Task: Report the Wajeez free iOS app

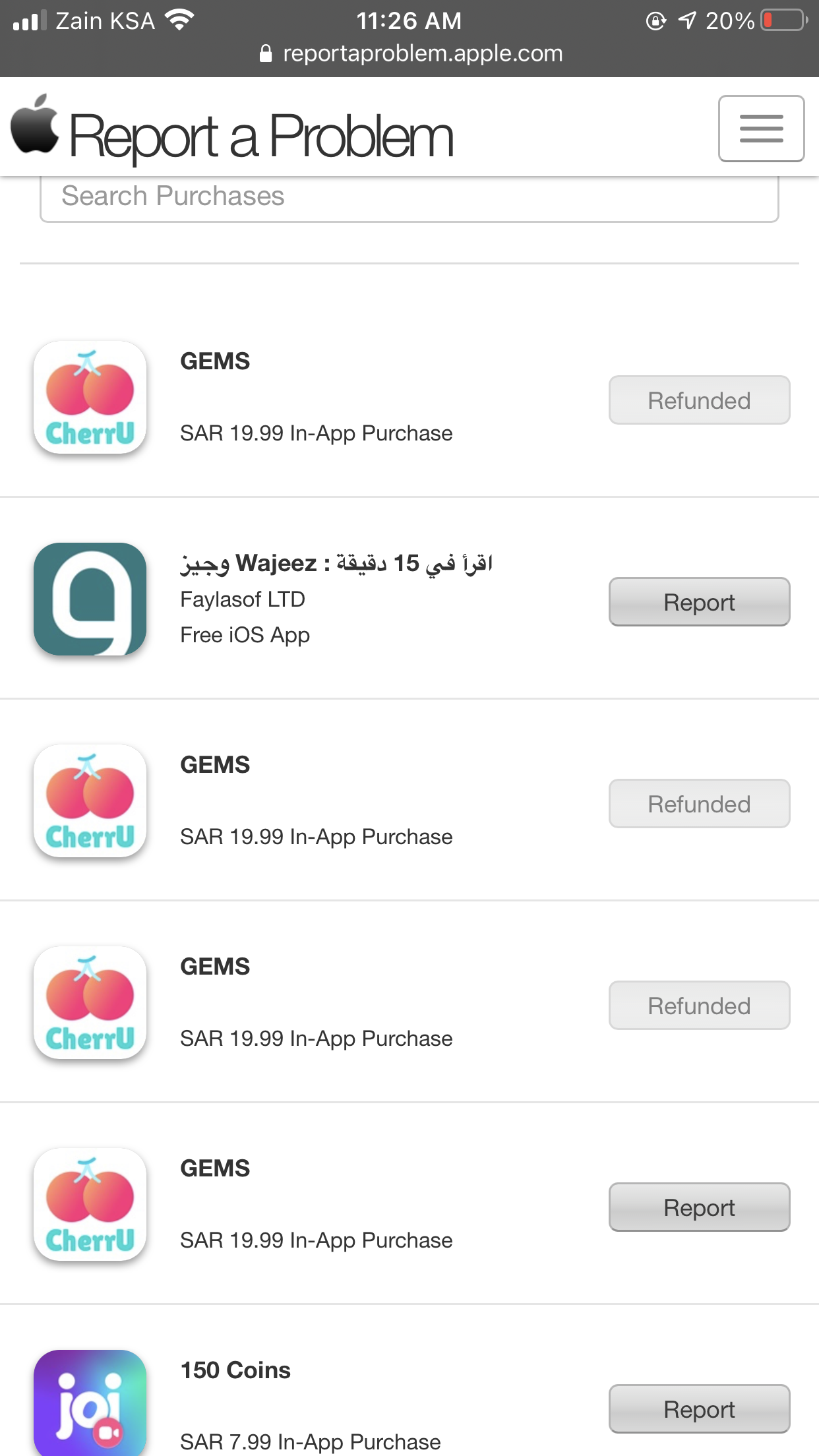Action: (x=699, y=602)
